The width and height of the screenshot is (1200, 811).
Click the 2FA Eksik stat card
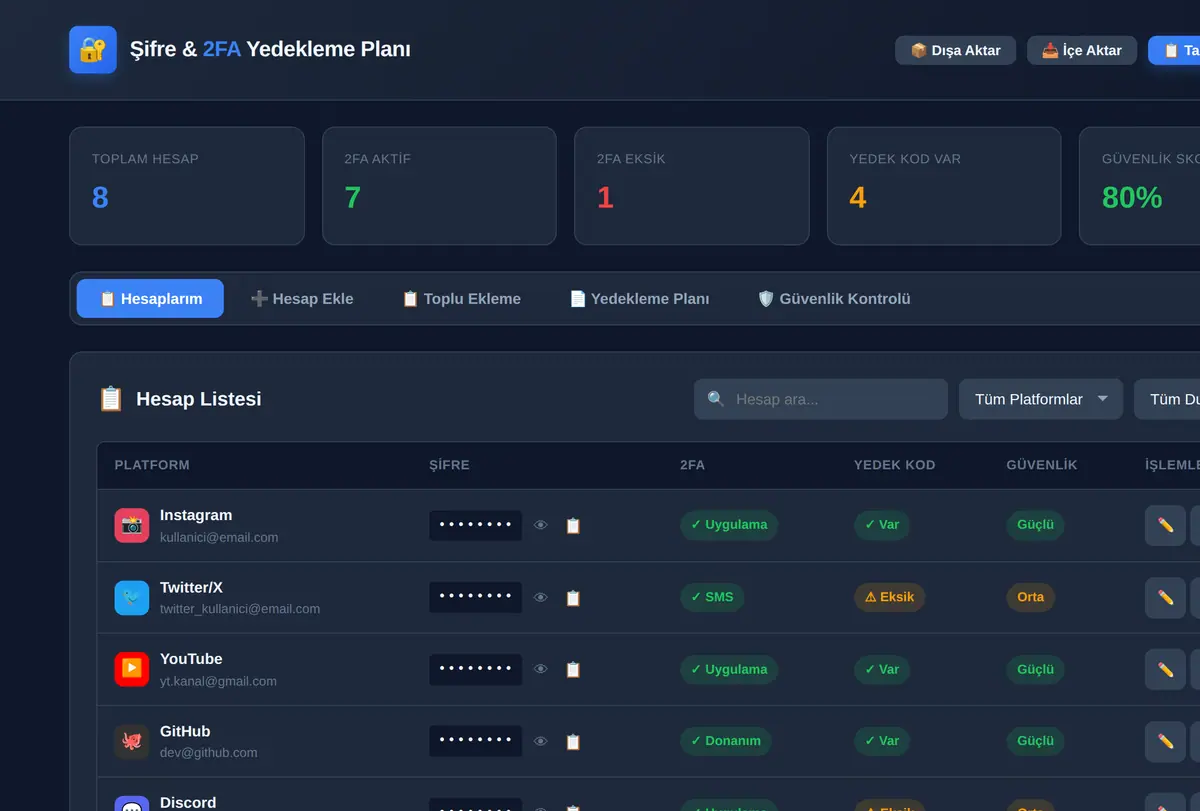[x=692, y=186]
